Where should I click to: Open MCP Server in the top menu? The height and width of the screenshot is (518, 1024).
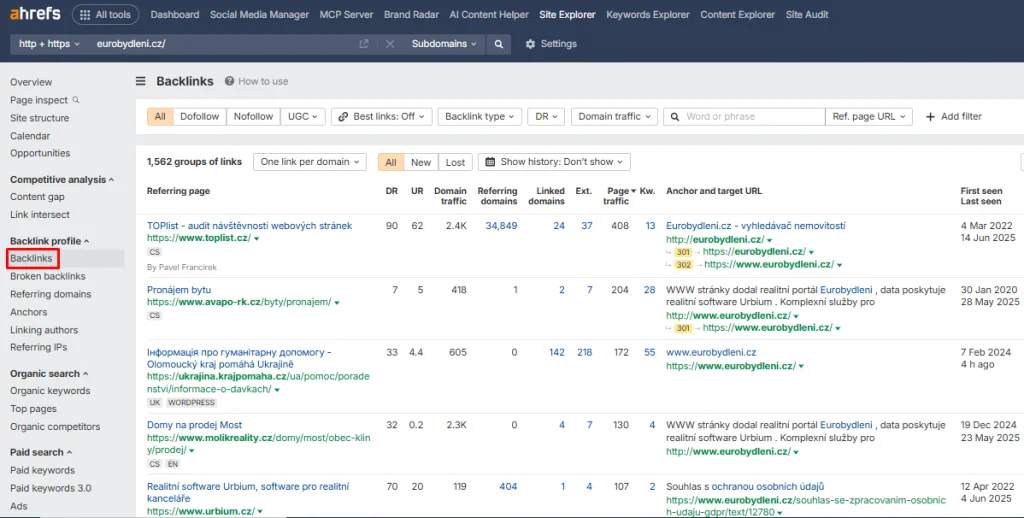pyautogui.click(x=346, y=14)
